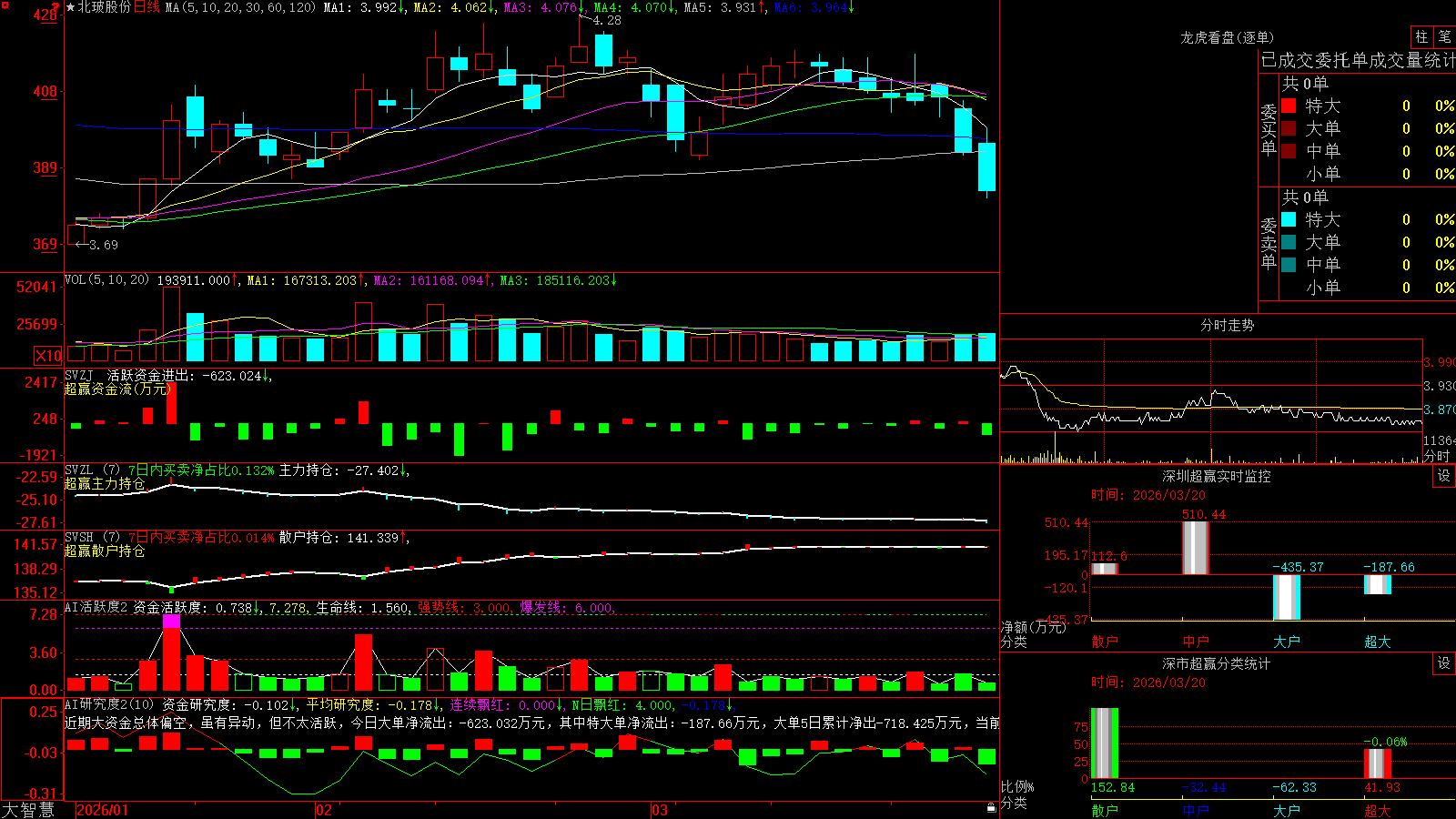Click the dark red 大单 buy order swatch
The image size is (1456, 819).
pos(1289,128)
